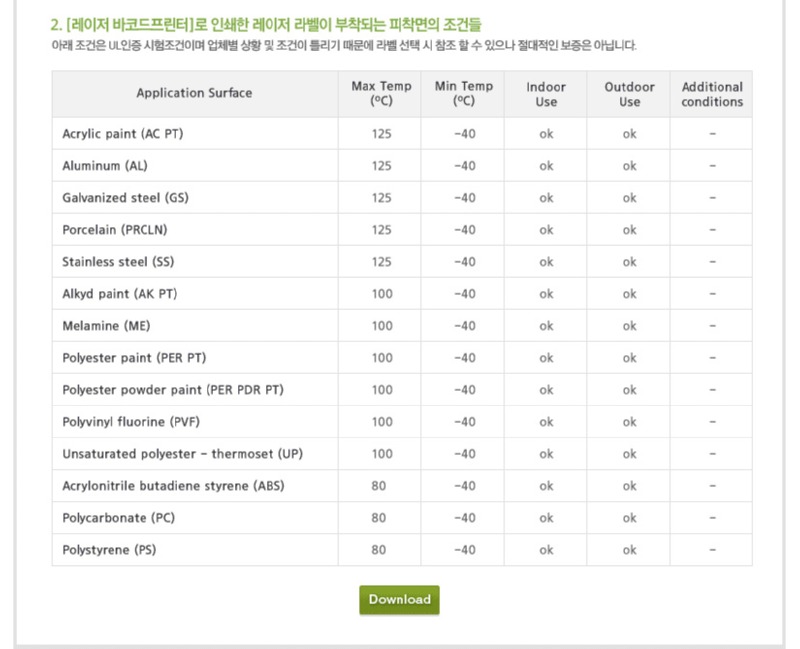800x649 pixels.
Task: Click the Galvanized steel (GS) cell
Action: 125,198
